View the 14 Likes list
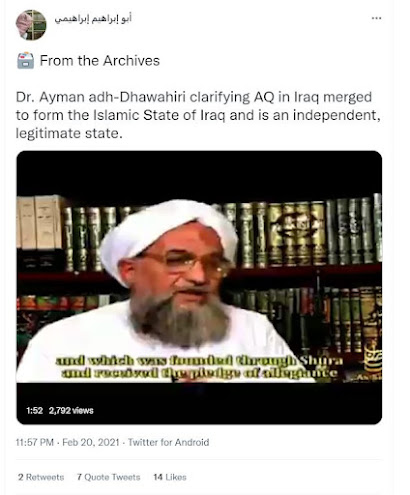 (x=170, y=477)
